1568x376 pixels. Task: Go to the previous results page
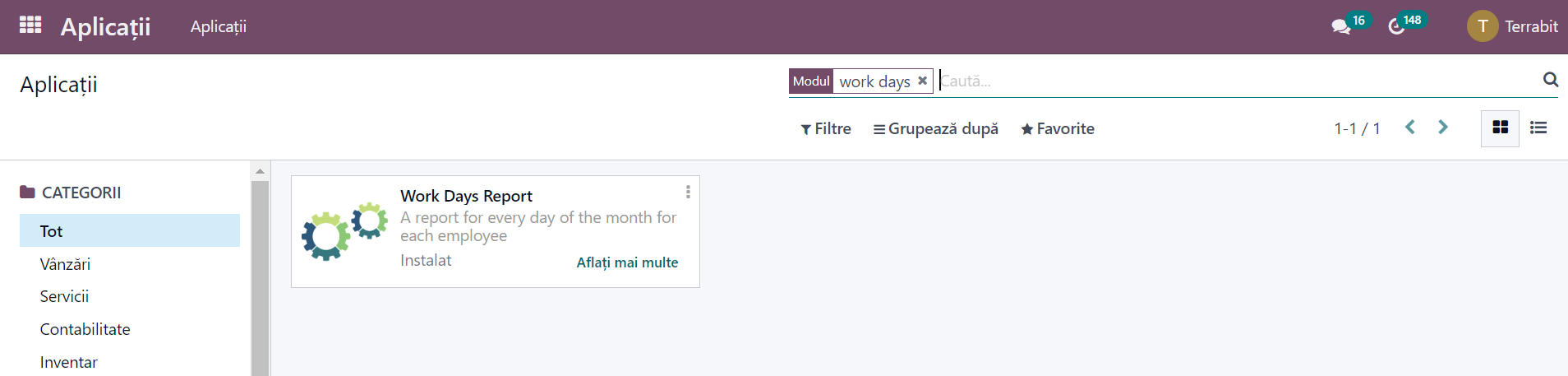(1410, 128)
